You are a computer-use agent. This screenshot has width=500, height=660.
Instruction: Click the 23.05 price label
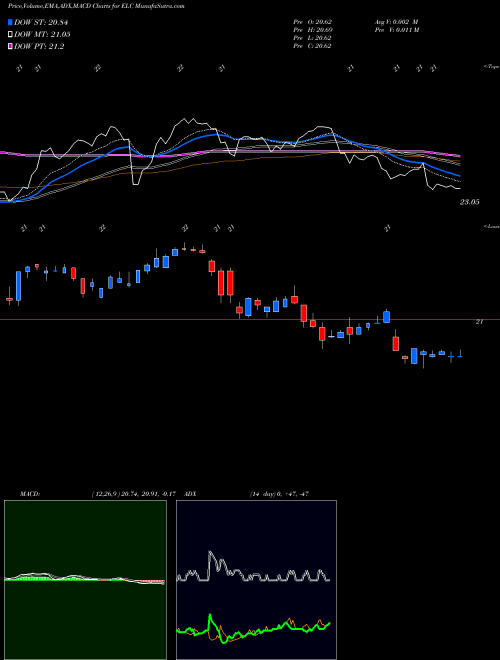click(x=469, y=202)
